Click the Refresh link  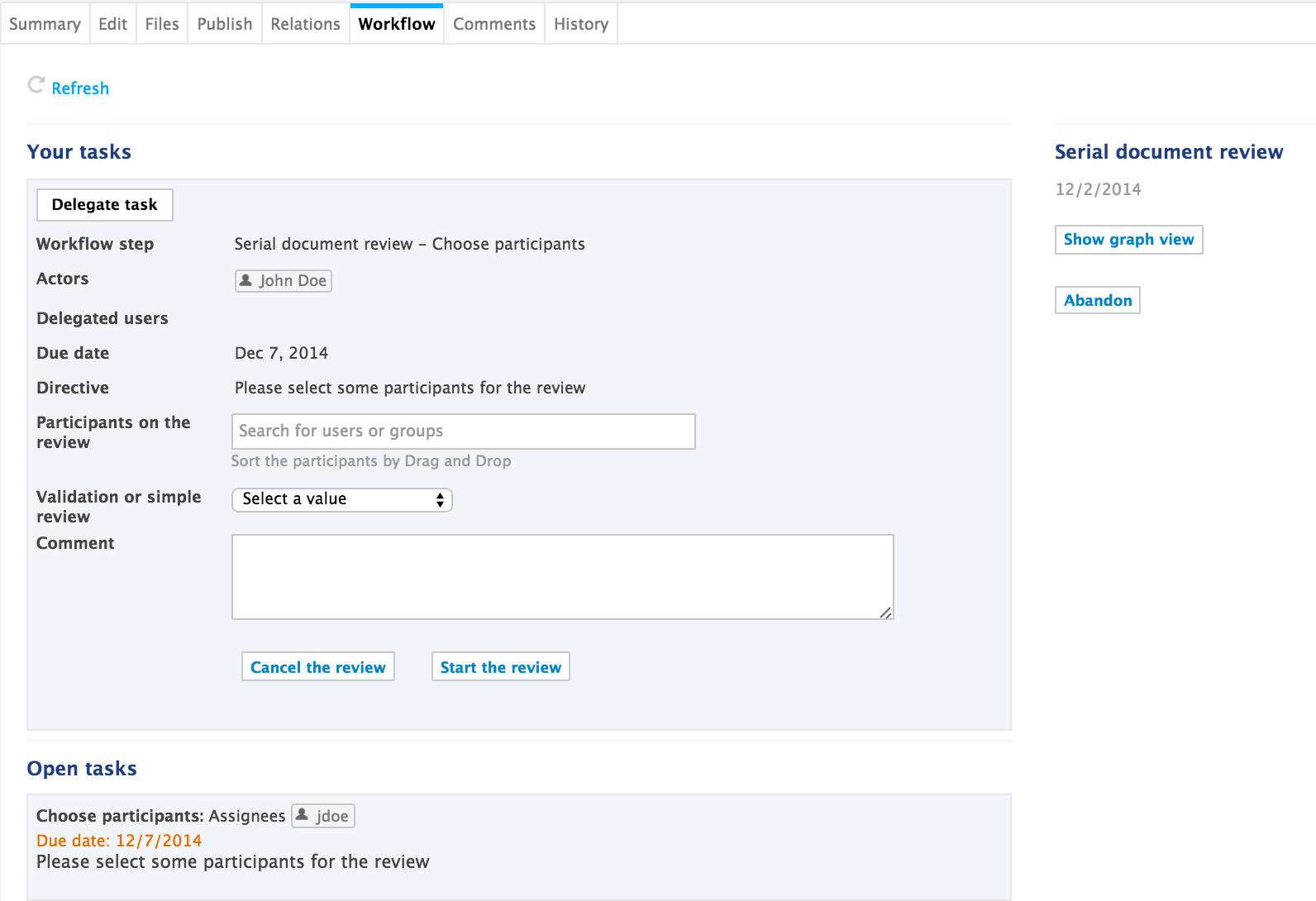coord(80,88)
